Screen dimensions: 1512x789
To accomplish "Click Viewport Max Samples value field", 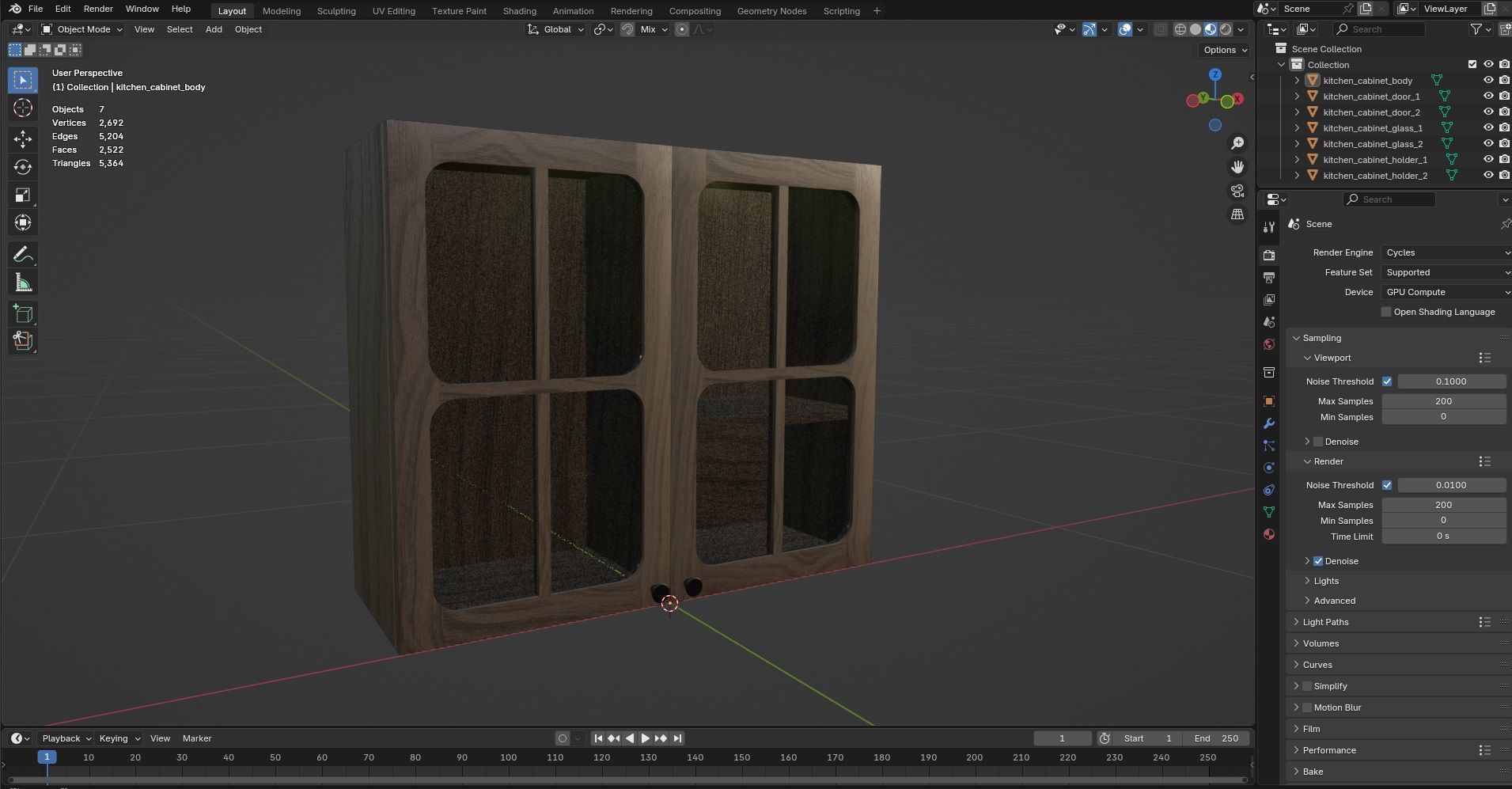I will (1443, 401).
